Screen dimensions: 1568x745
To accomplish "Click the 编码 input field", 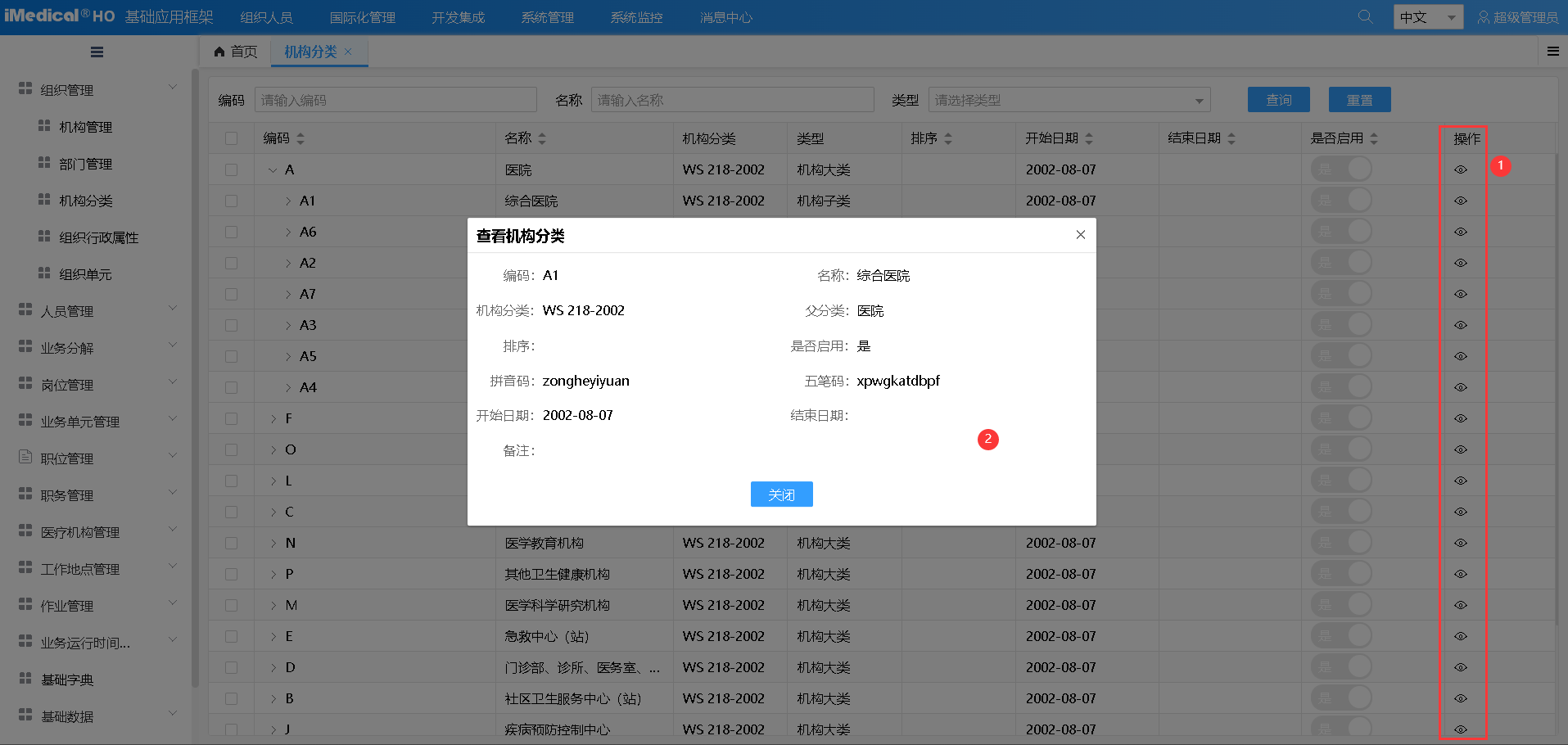I will [x=395, y=99].
